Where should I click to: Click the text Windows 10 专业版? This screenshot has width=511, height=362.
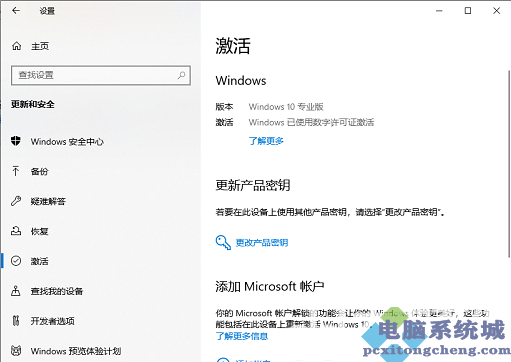tap(286, 107)
